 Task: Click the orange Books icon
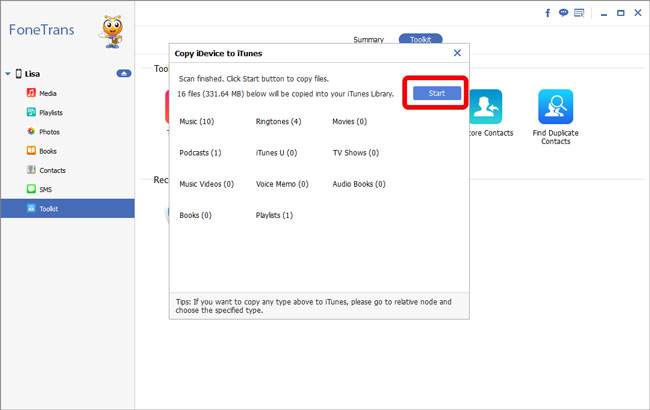[31, 150]
